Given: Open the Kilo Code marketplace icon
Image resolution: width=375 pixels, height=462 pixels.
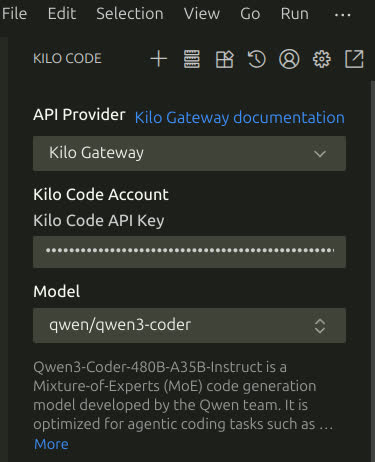Looking at the screenshot, I should click(x=224, y=59).
